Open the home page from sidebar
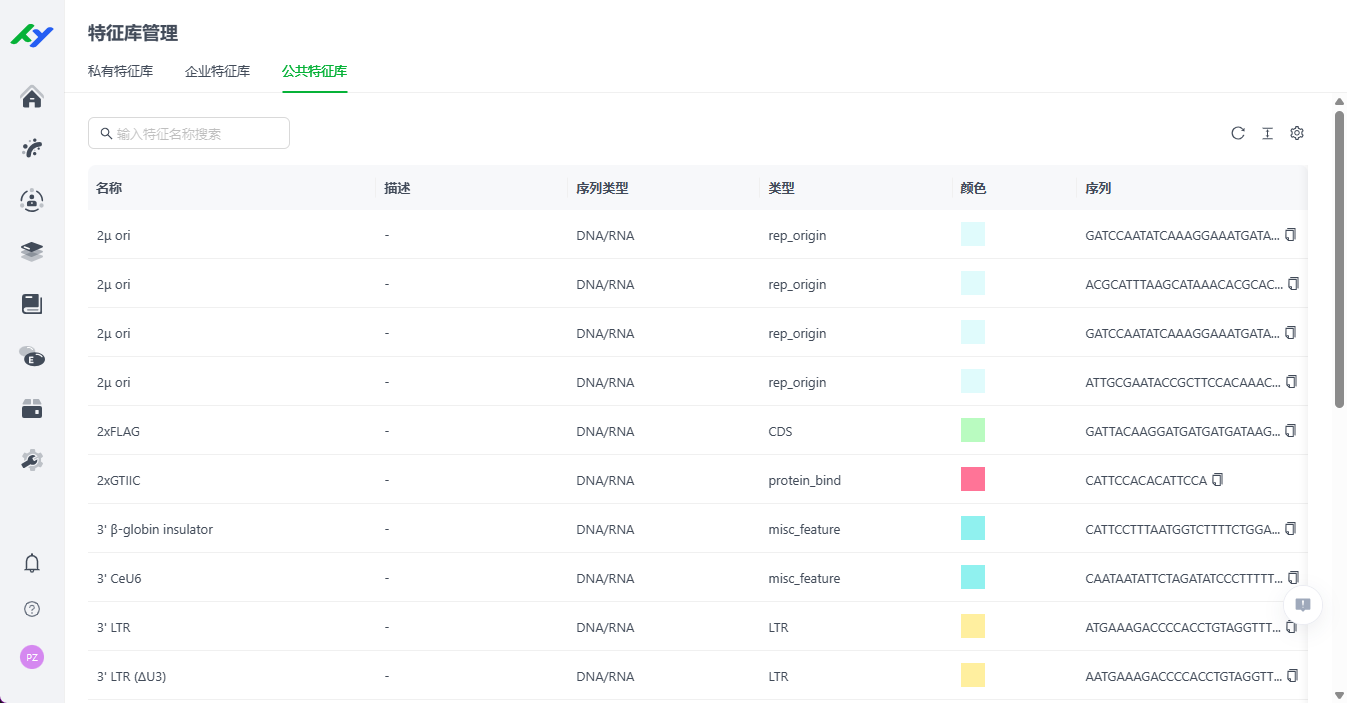 pos(32,97)
